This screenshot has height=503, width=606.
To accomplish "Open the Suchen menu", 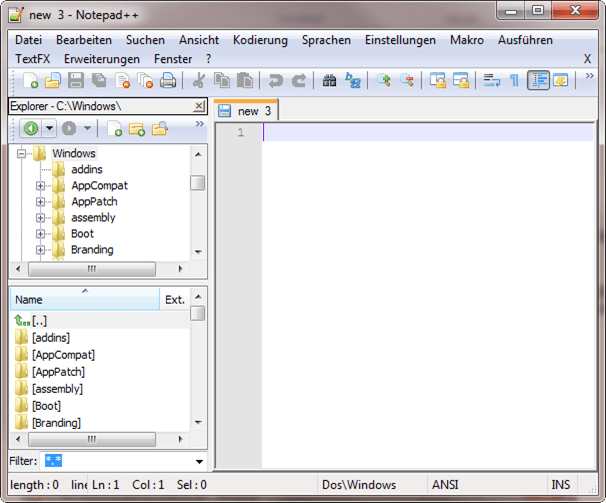I will (145, 40).
